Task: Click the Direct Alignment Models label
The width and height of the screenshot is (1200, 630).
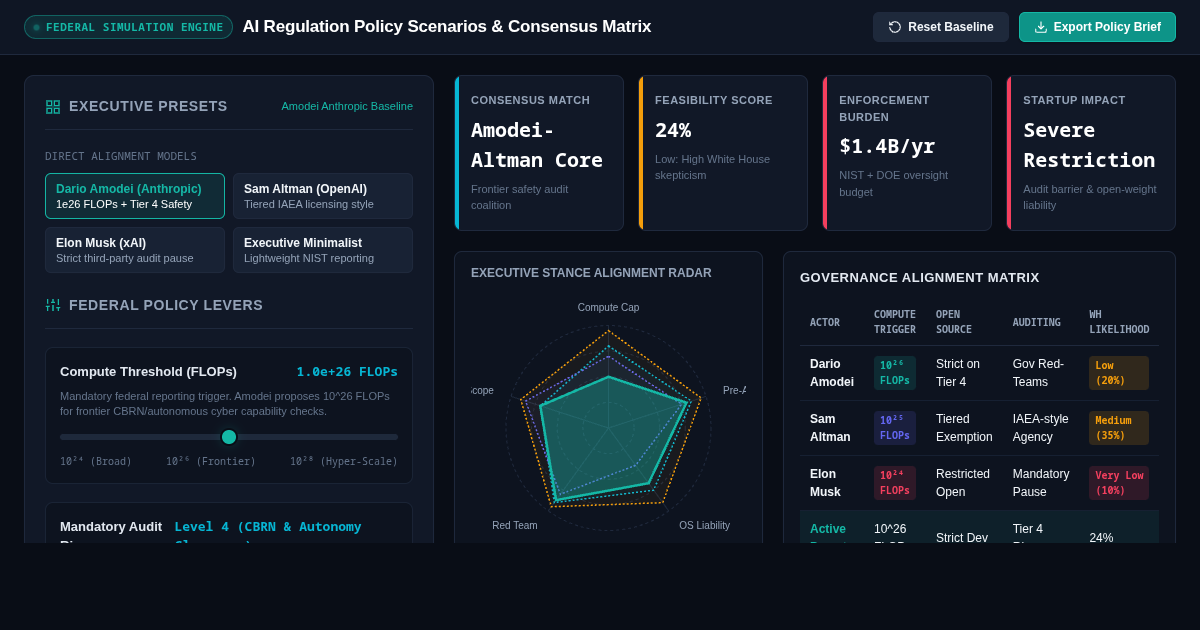Action: pos(121,156)
